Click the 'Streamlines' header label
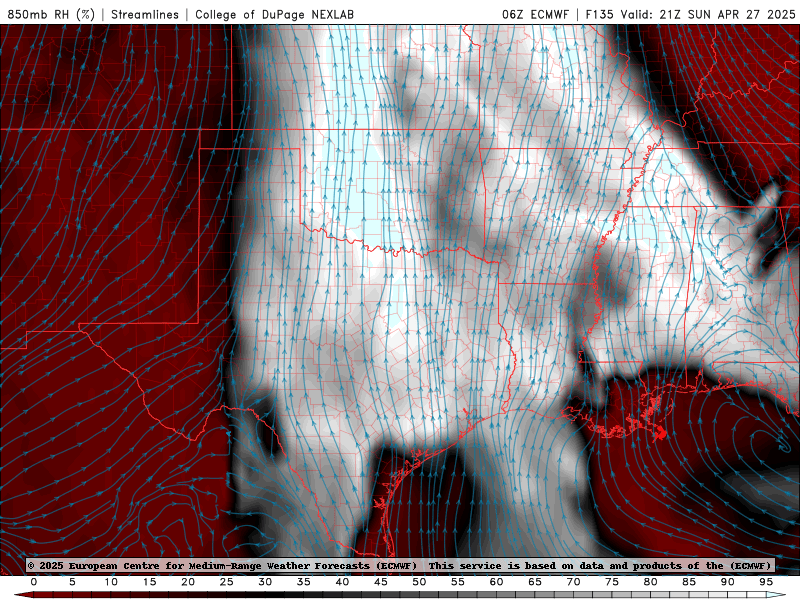 click(x=145, y=14)
